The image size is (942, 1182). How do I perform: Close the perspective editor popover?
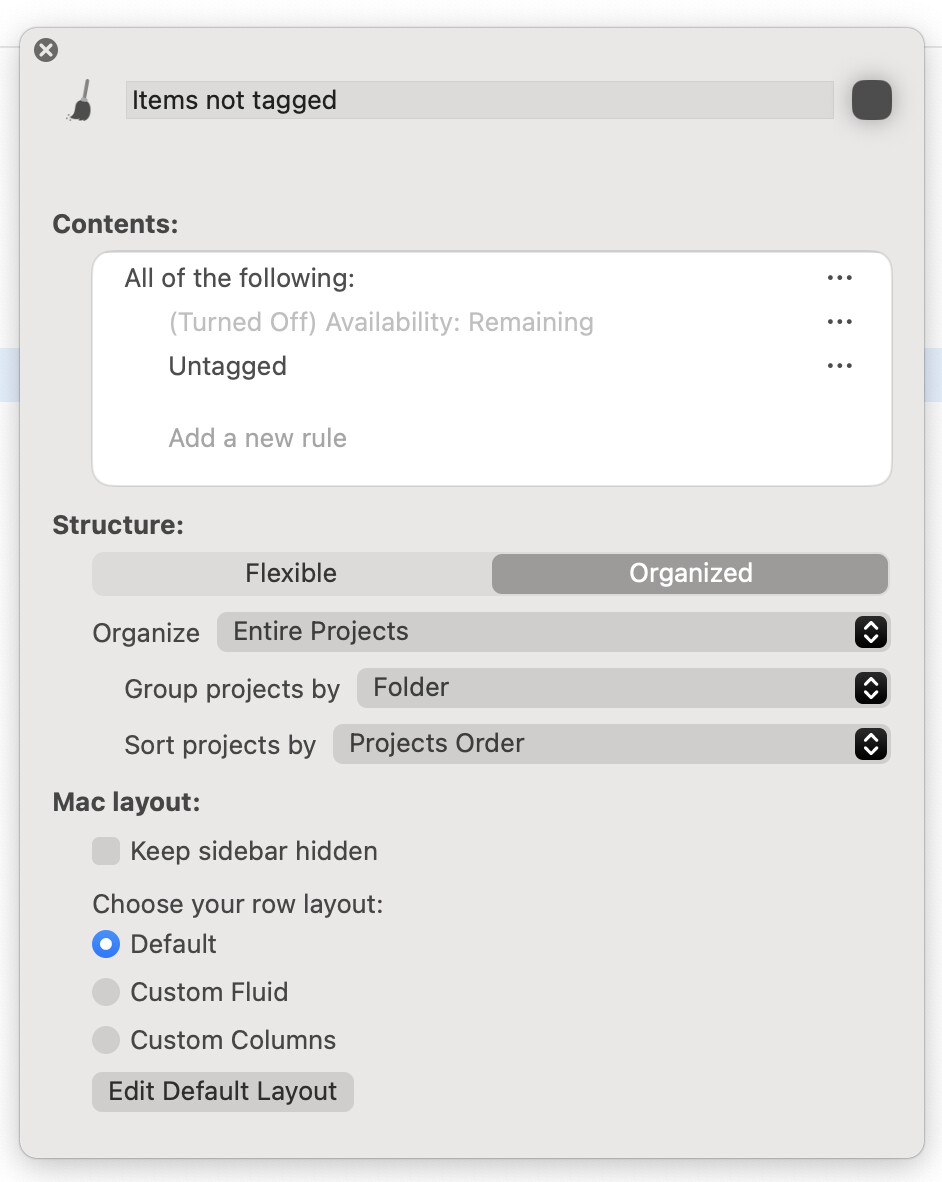click(46, 50)
